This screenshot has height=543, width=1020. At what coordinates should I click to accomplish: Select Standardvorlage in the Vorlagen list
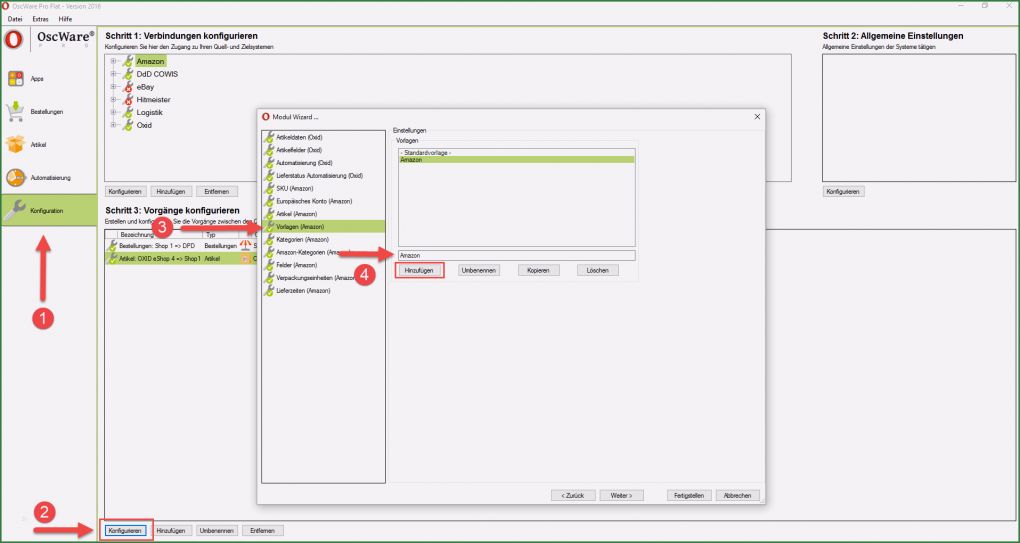(x=425, y=152)
